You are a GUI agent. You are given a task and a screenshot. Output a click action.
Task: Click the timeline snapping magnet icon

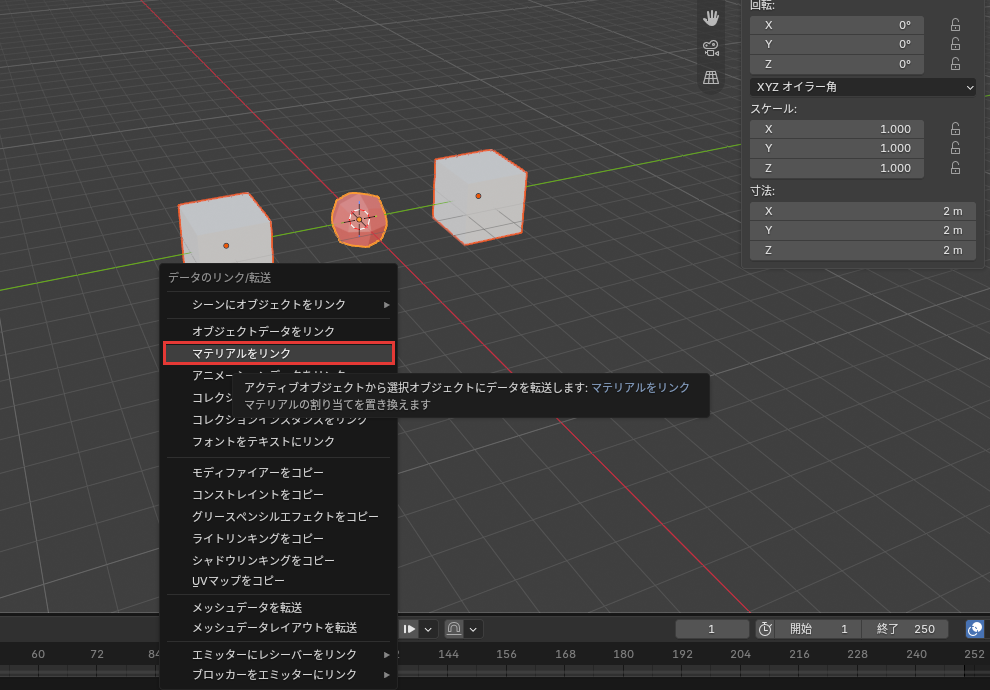tap(454, 629)
